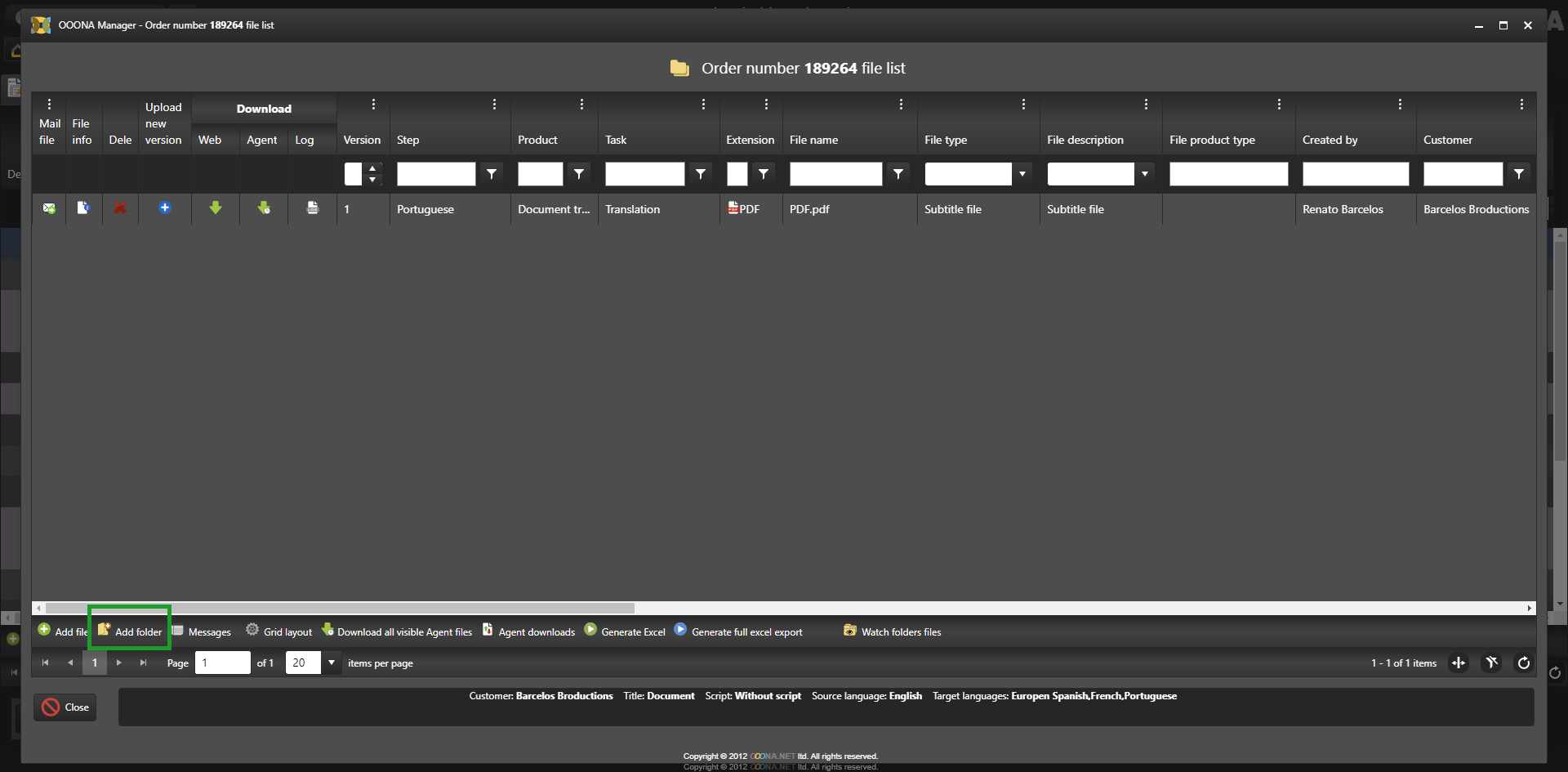This screenshot has height=772, width=1568.
Task: Open the File name column options menu
Action: click(x=901, y=105)
